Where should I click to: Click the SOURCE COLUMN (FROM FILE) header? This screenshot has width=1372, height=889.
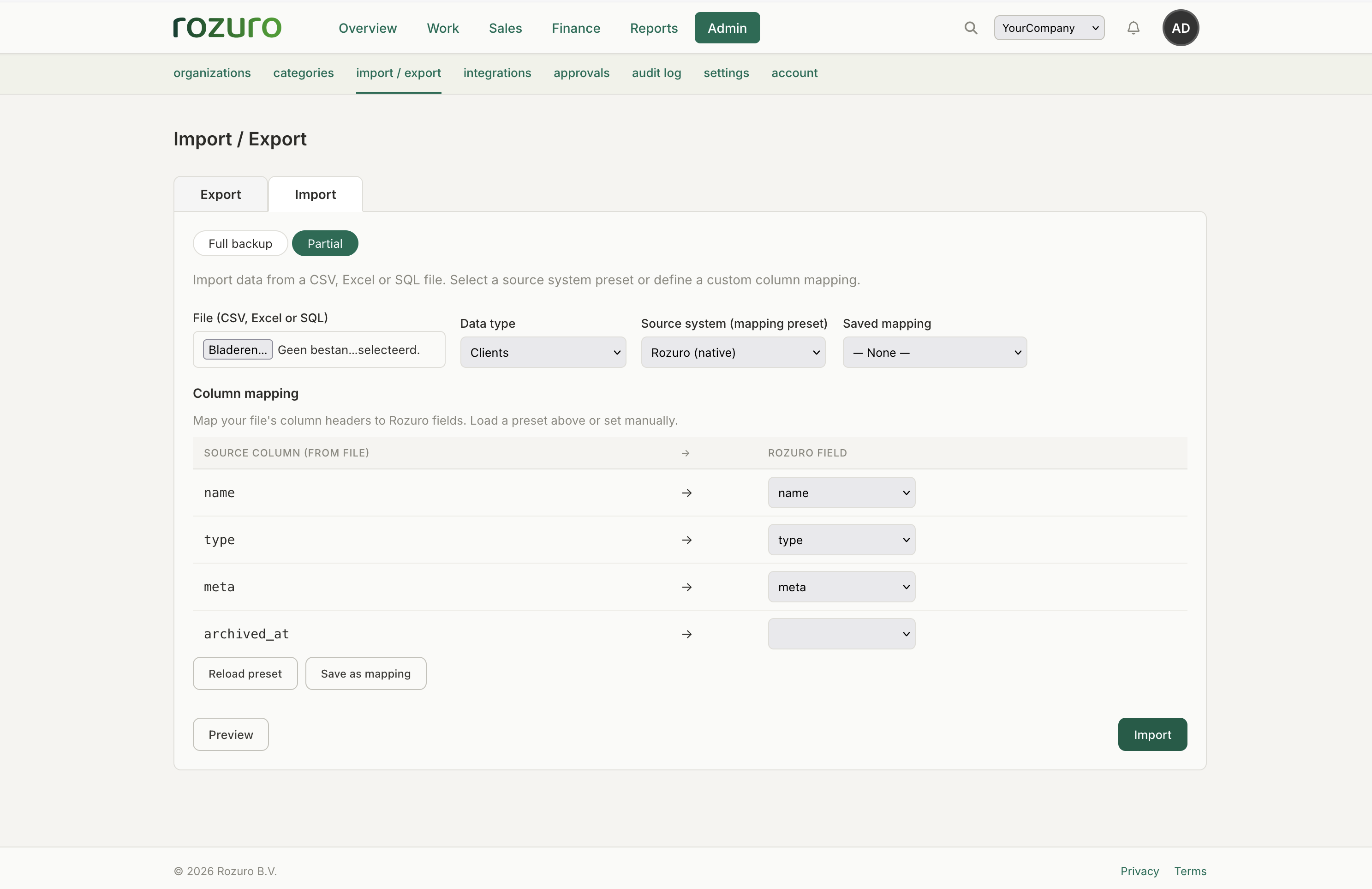coord(286,453)
